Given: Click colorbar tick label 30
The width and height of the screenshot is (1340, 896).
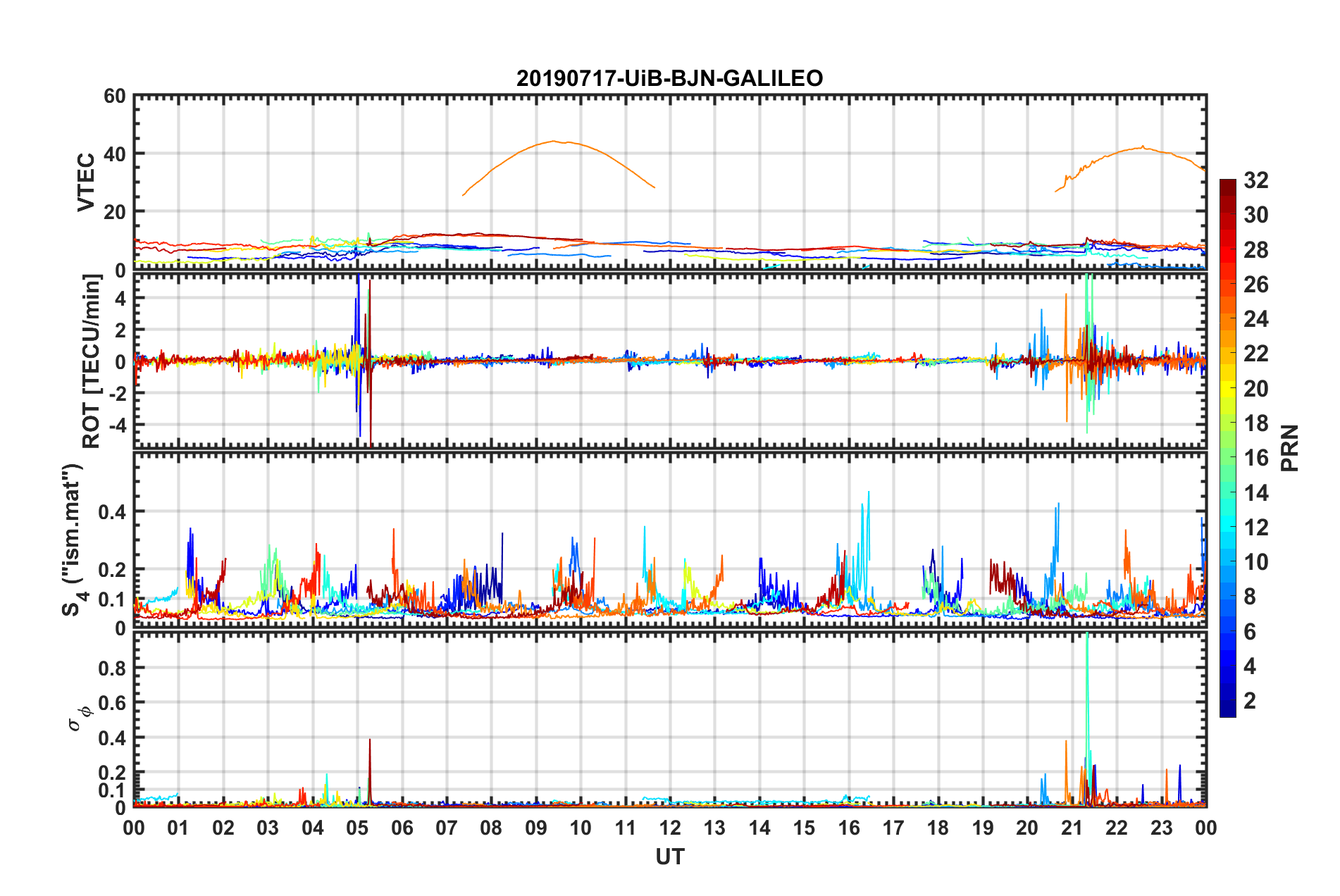Looking at the screenshot, I should (1256, 215).
